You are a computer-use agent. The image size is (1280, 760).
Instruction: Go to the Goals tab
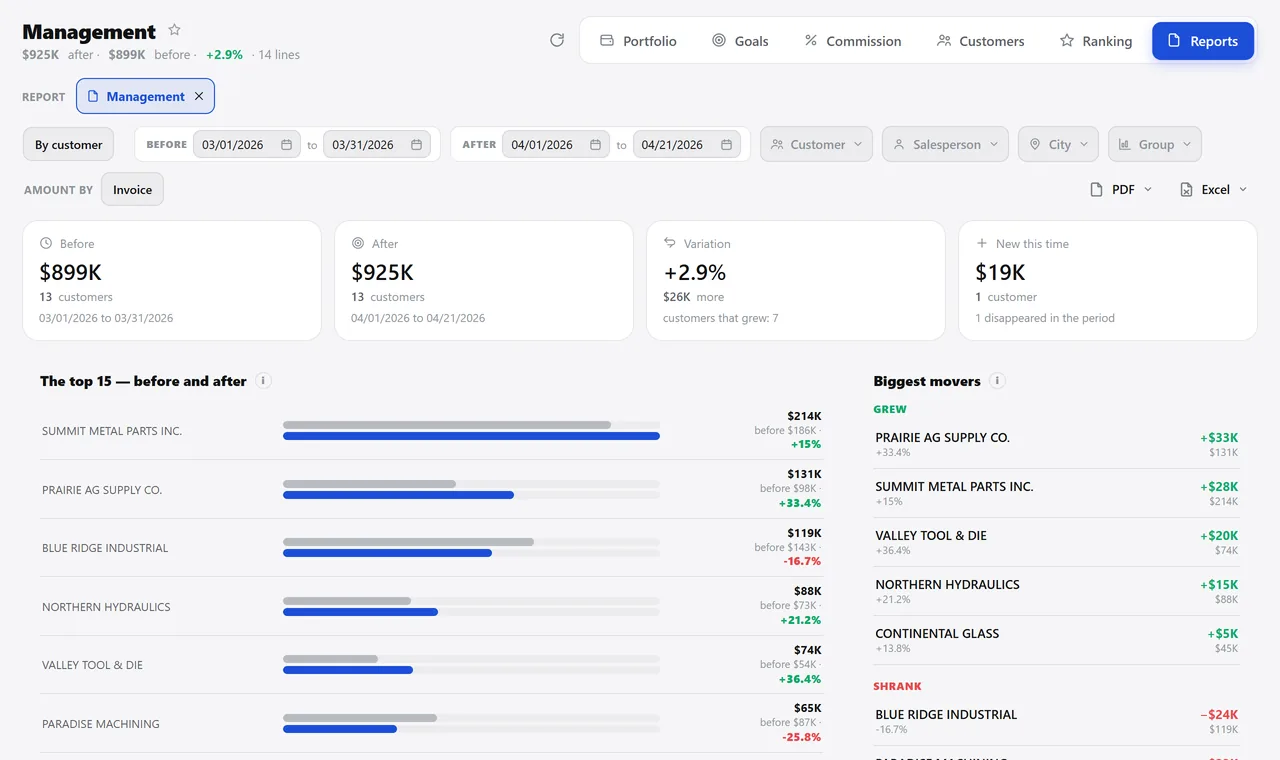pyautogui.click(x=740, y=41)
